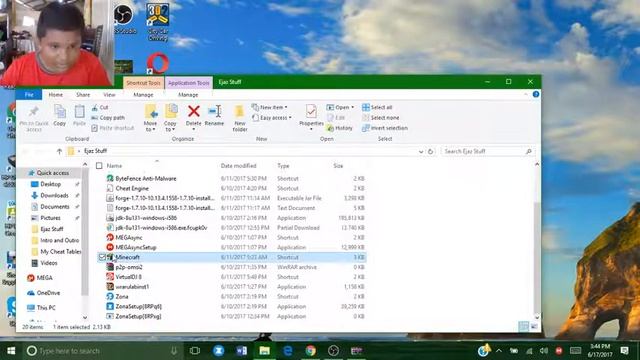
Task: Select the ByteFence Anti-Malware file
Action: [x=146, y=179]
